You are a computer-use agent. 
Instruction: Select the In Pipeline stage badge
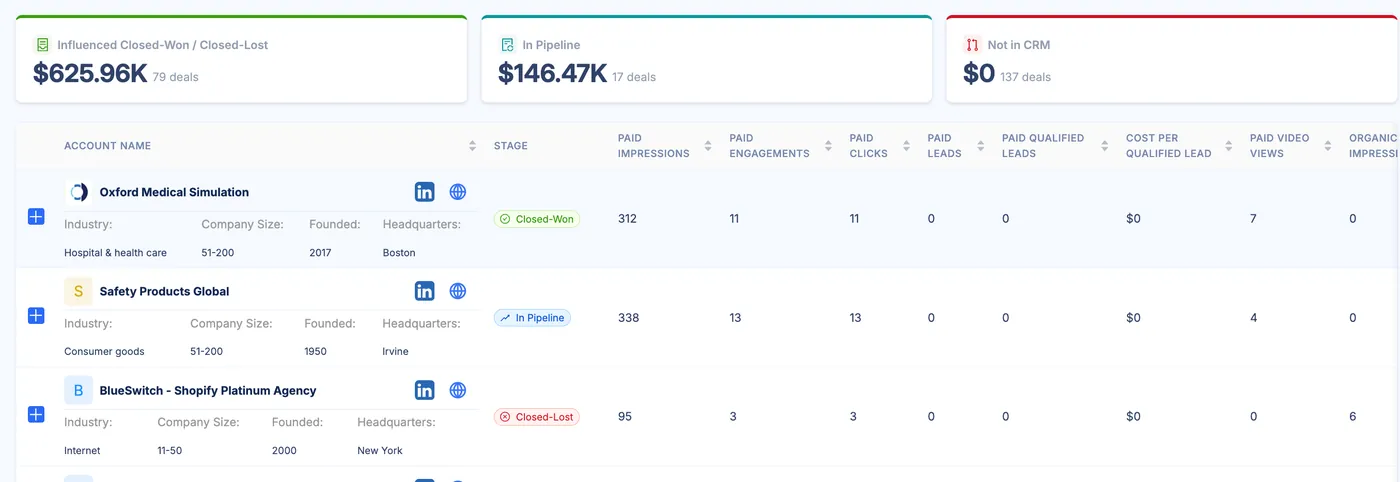532,318
